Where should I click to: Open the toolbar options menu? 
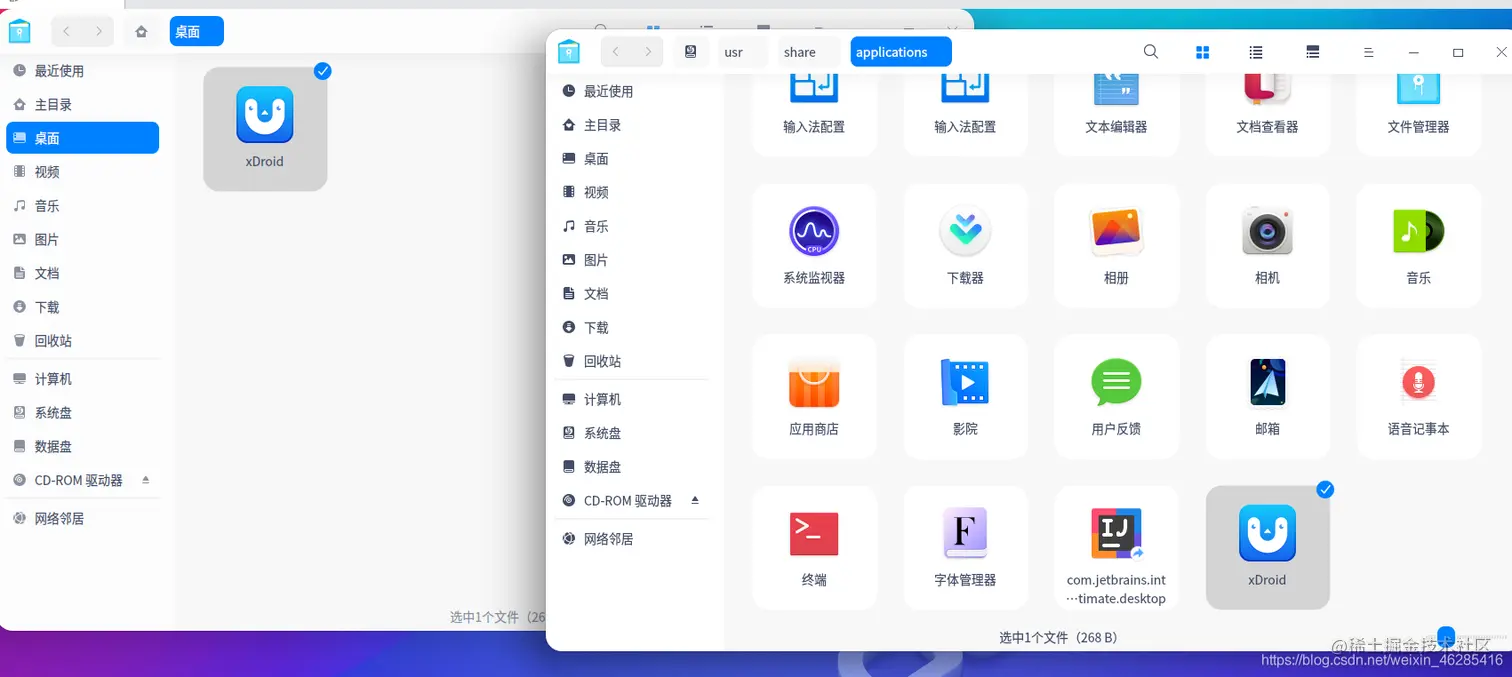click(x=1368, y=51)
